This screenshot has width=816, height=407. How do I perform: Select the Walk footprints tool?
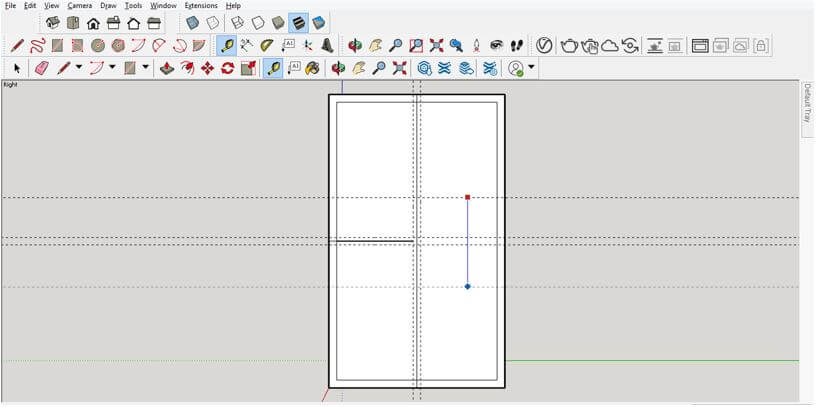(x=516, y=46)
